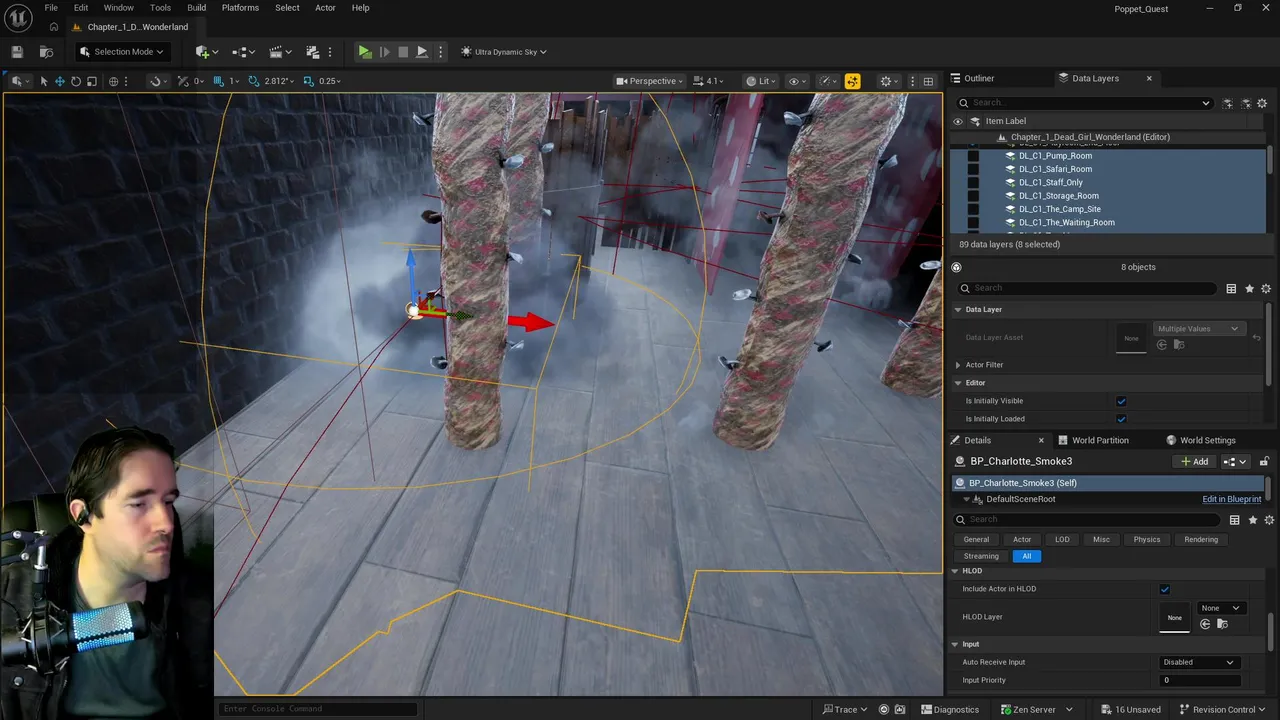Click the Save current level icon
Viewport: 1280px width, 720px height.
coord(17,52)
